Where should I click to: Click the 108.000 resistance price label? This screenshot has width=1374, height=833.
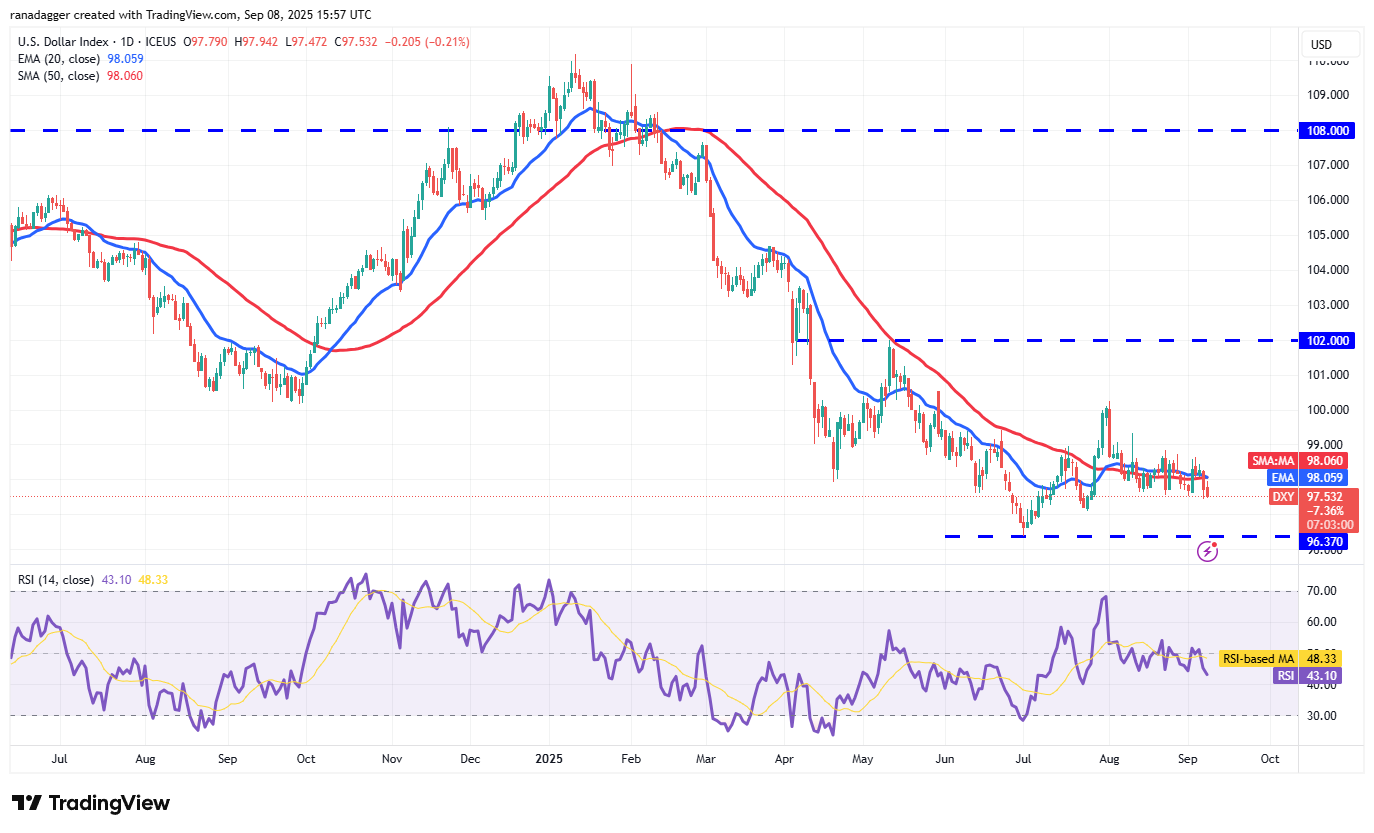point(1325,130)
